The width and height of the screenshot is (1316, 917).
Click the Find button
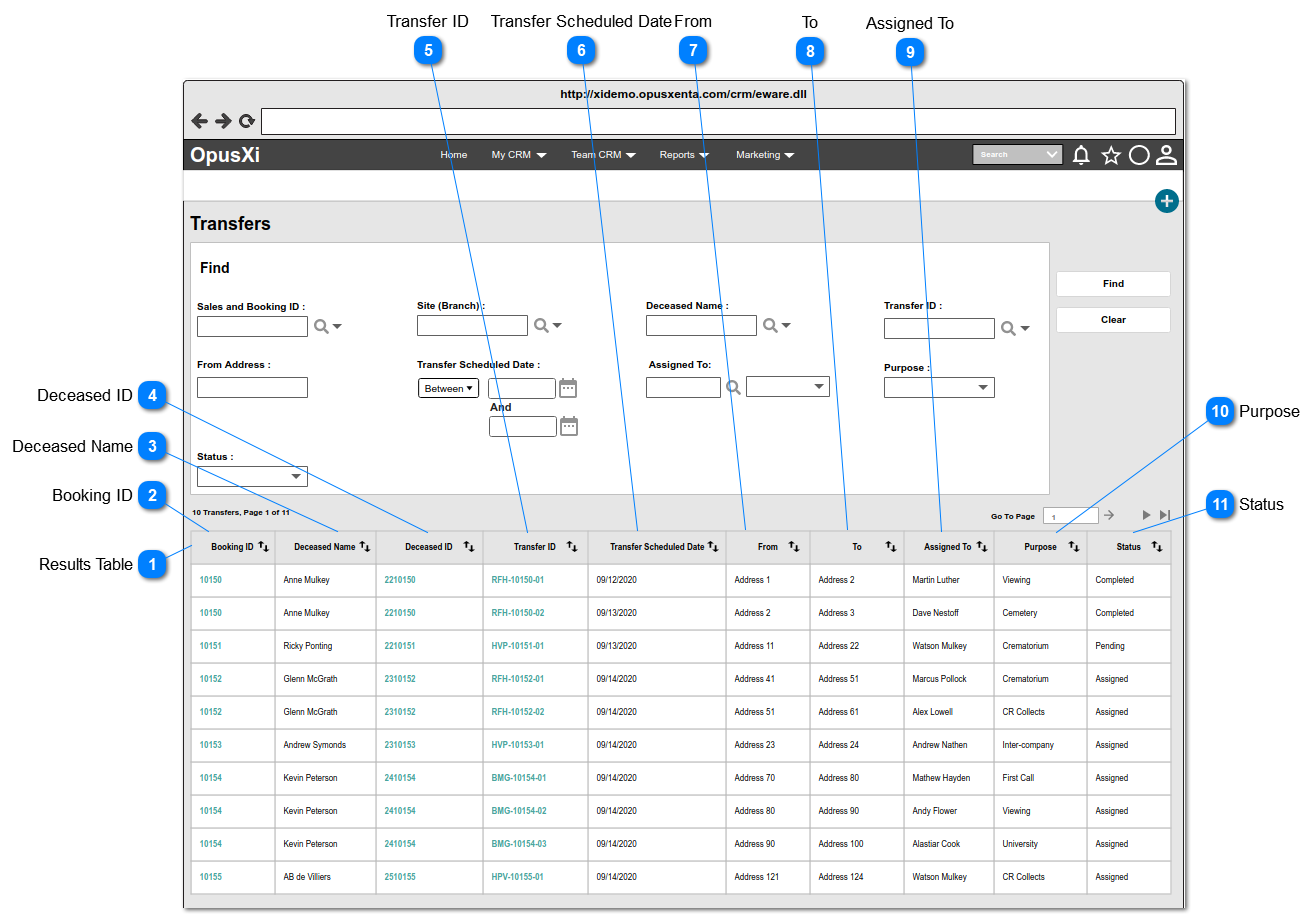click(x=1113, y=284)
